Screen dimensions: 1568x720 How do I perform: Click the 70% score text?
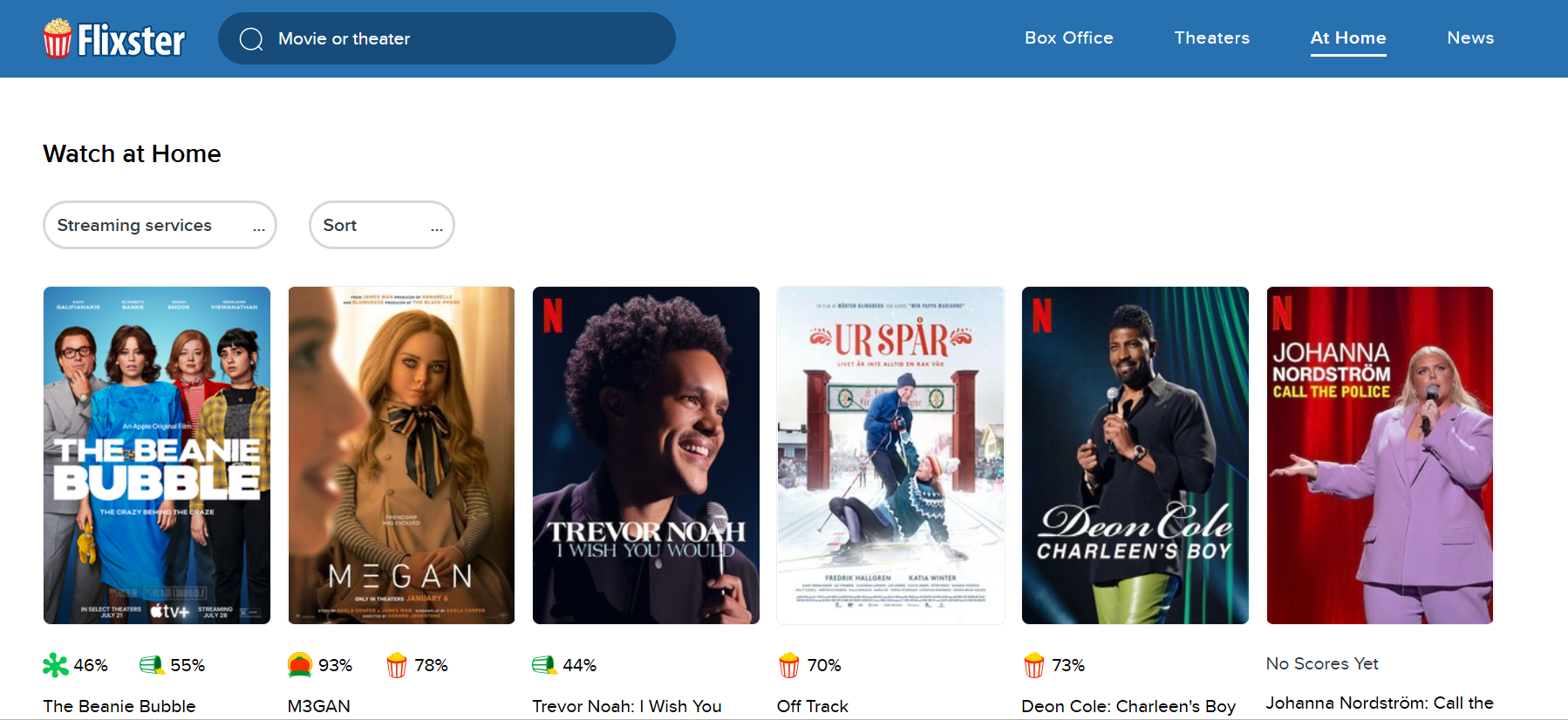[x=824, y=665]
